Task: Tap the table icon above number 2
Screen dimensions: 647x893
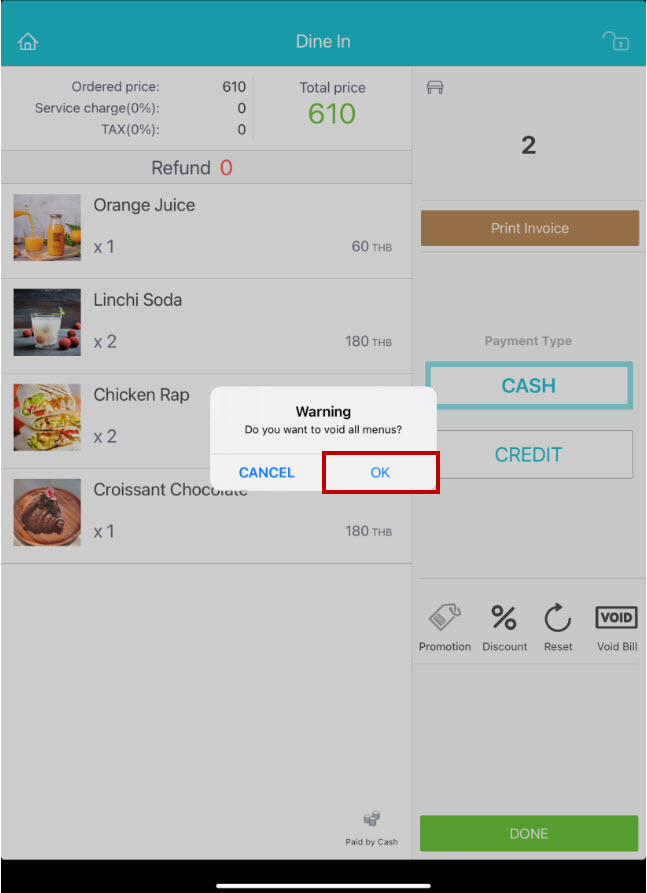Action: click(435, 87)
